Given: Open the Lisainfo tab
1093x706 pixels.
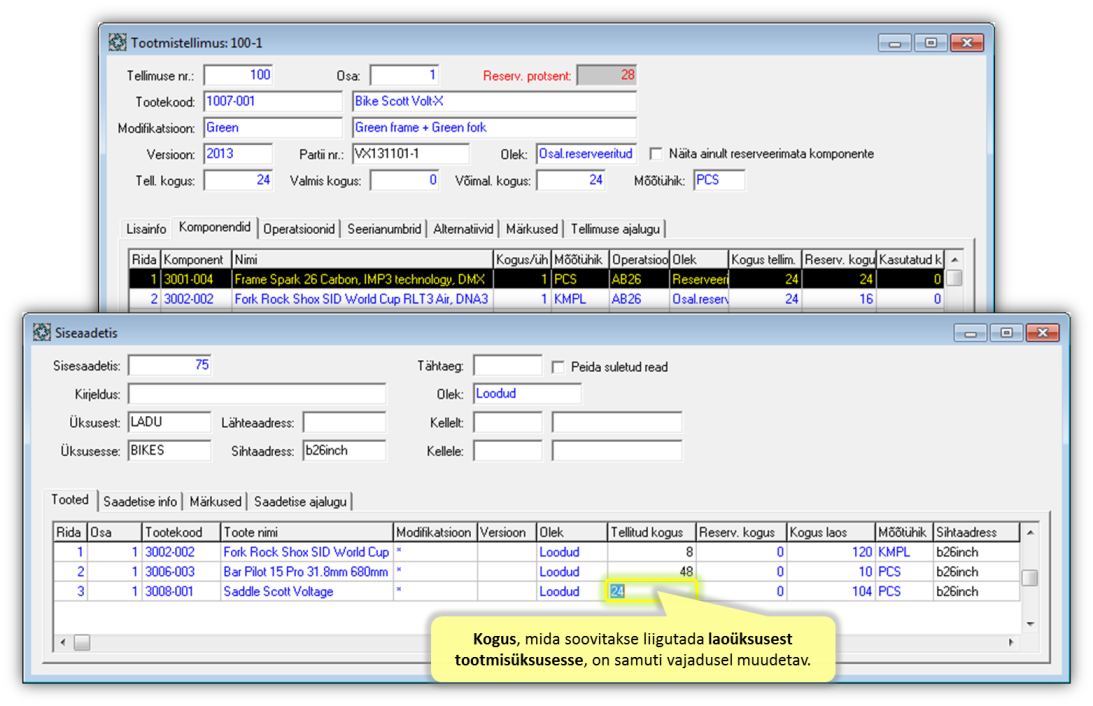Looking at the screenshot, I should (x=146, y=229).
